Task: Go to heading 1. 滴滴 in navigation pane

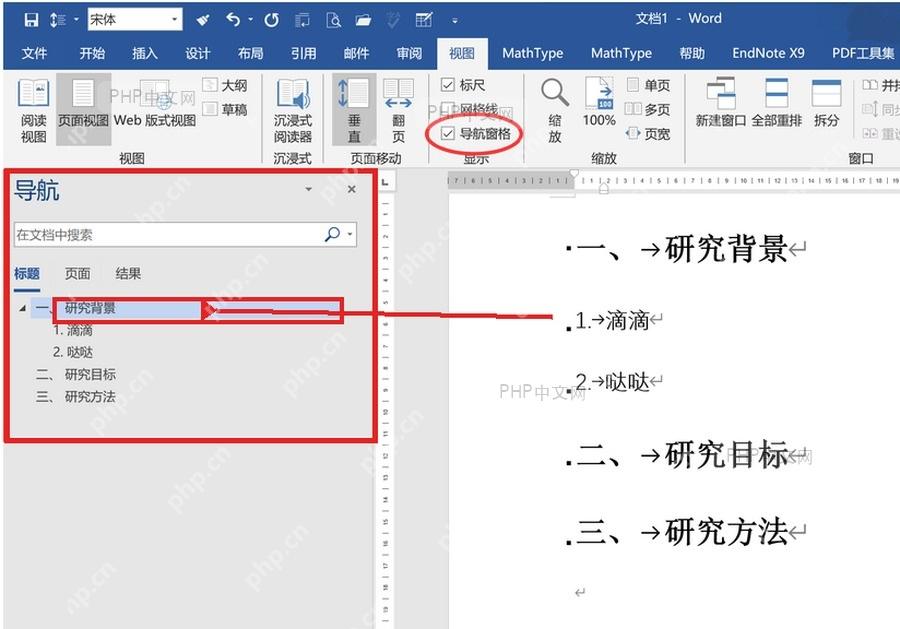Action: click(x=73, y=331)
